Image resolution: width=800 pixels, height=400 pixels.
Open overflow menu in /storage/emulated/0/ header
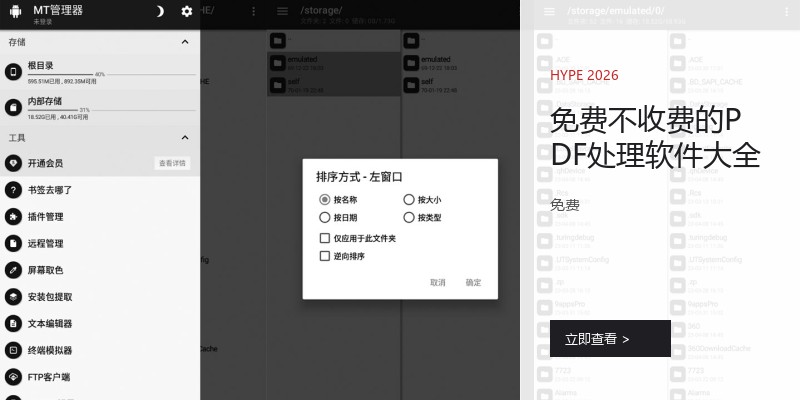coord(786,11)
